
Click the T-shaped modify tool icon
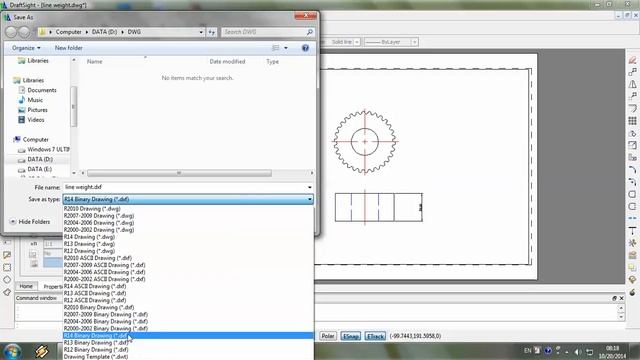pyautogui.click(x=632, y=231)
